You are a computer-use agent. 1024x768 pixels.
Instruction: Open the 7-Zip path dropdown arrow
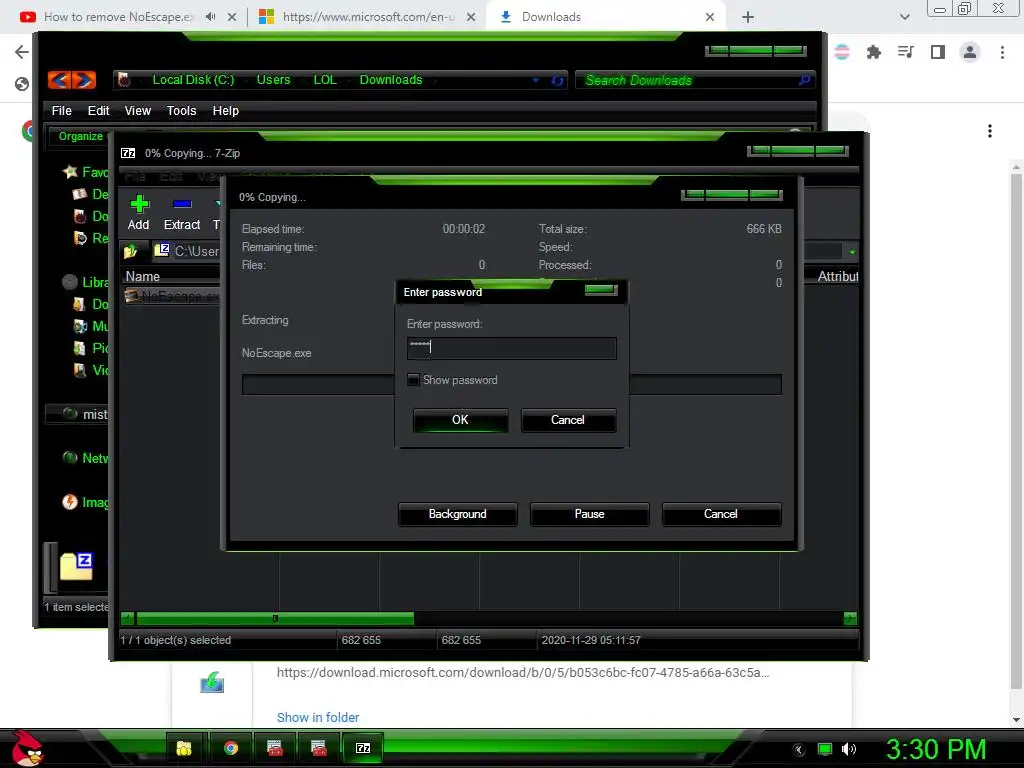tap(852, 251)
